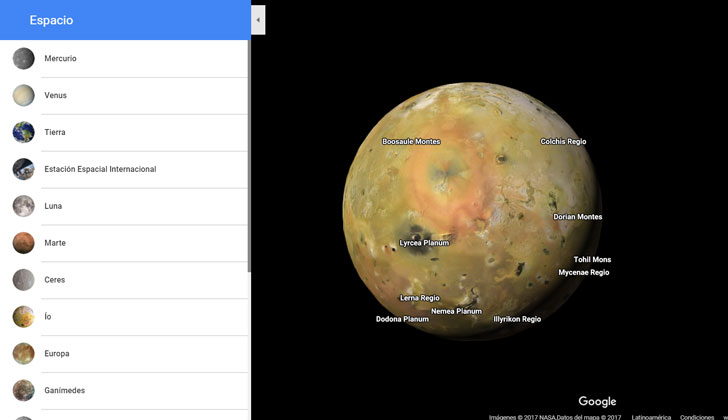Click the Boosaule Montes label
The image size is (728, 420).
pyautogui.click(x=411, y=142)
